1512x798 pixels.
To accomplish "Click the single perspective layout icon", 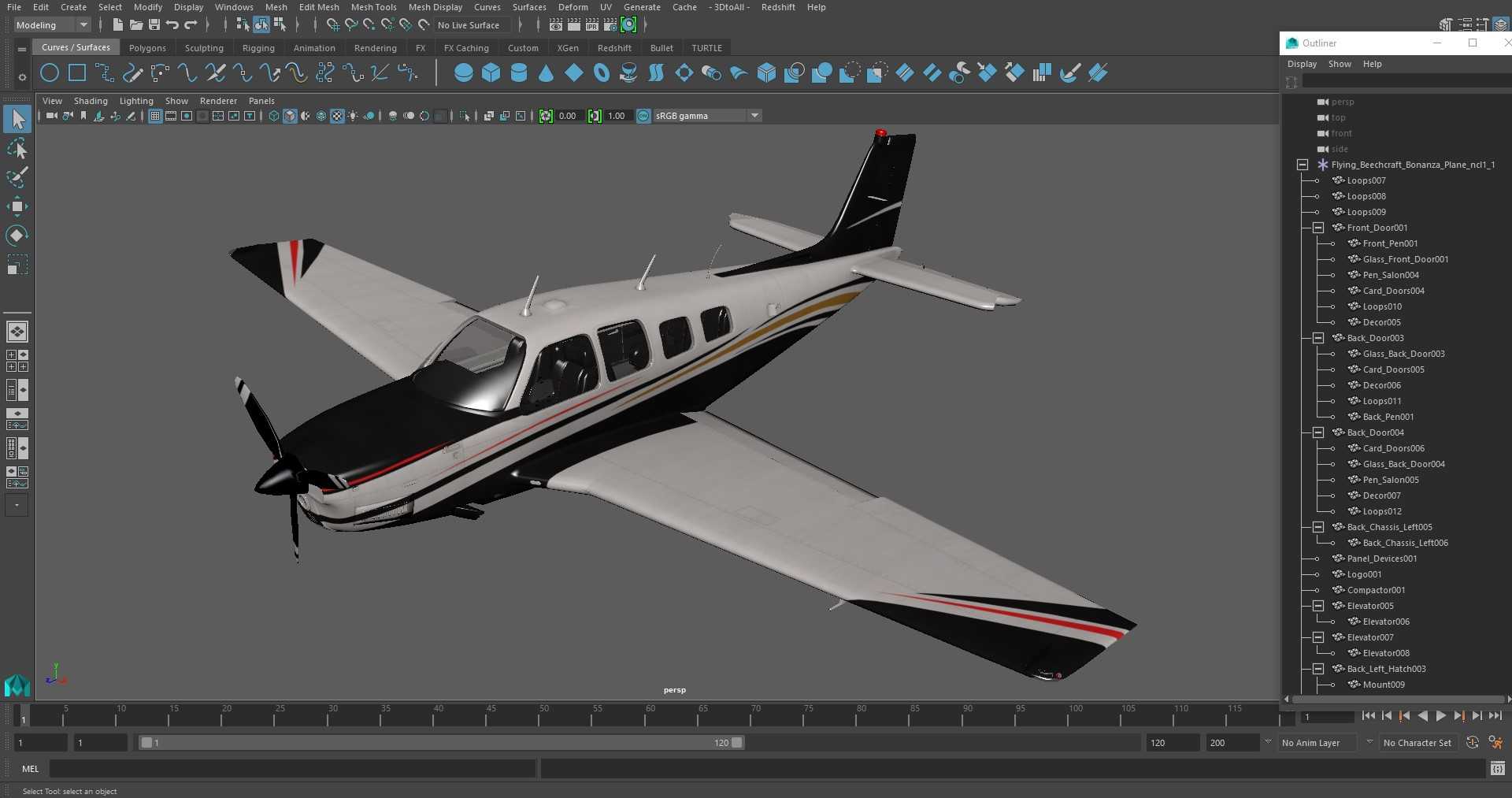I will click(17, 332).
